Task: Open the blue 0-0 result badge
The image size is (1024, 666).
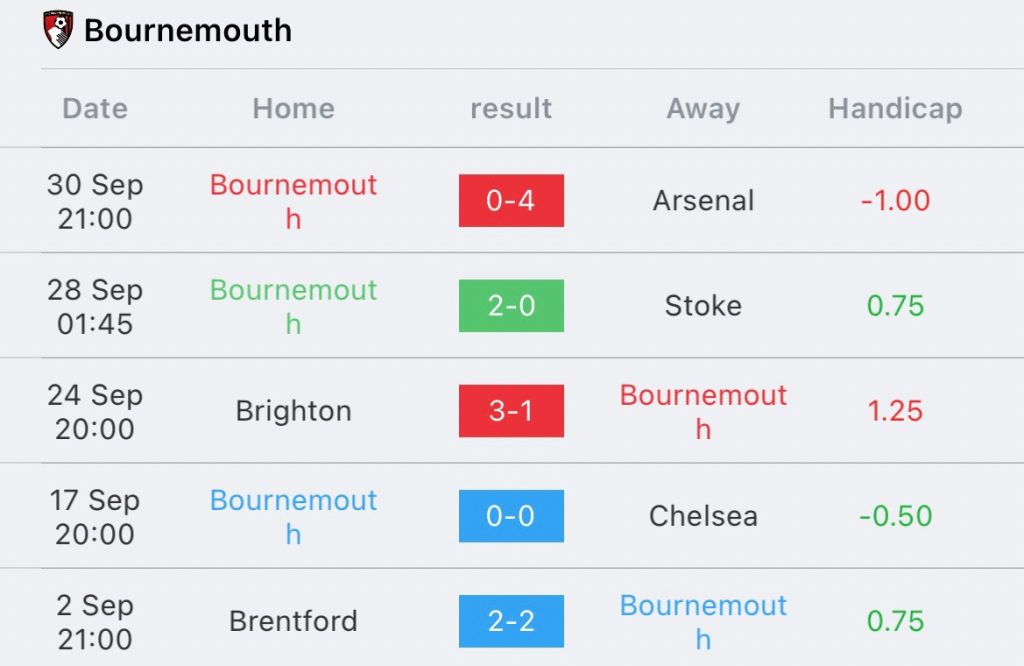Action: pyautogui.click(x=511, y=516)
